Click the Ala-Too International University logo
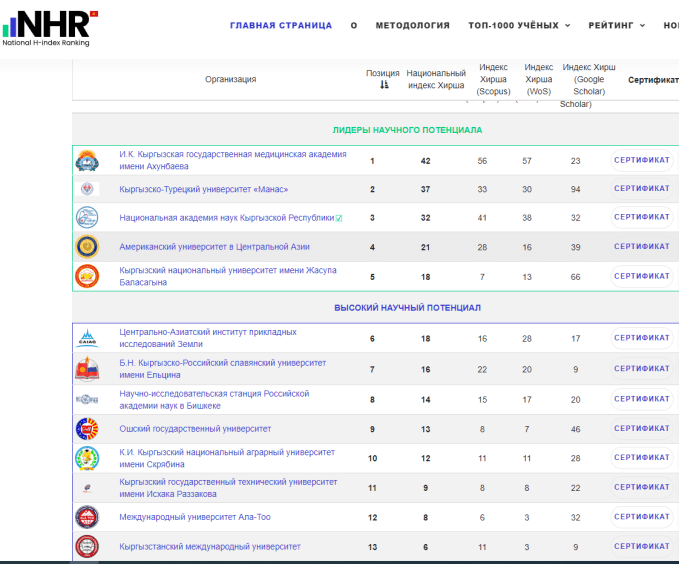Screen dimensions: 679x564 (x=88, y=517)
